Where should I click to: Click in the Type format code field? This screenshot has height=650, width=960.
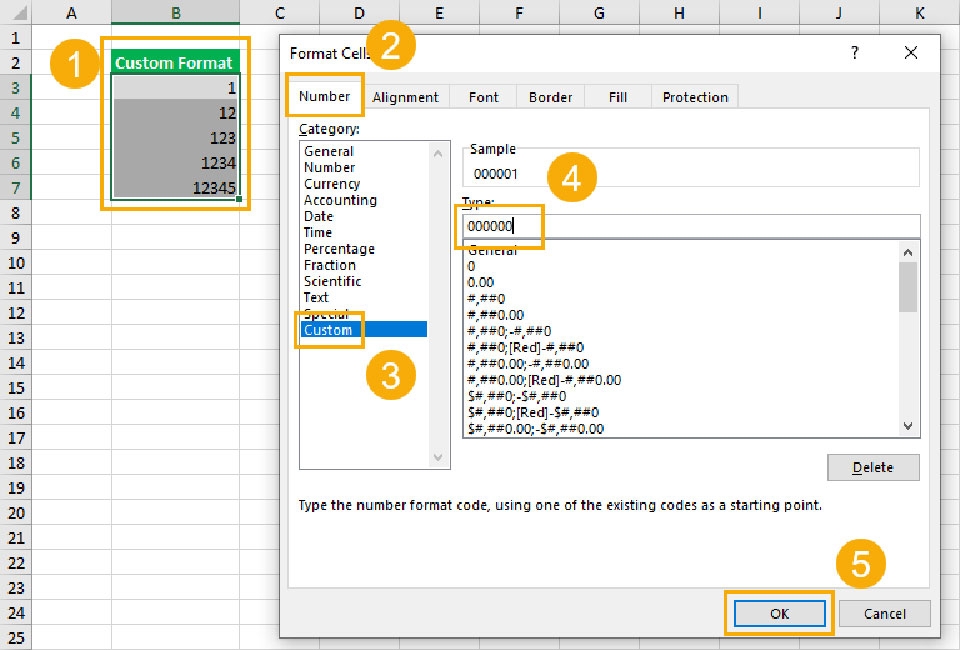[691, 226]
